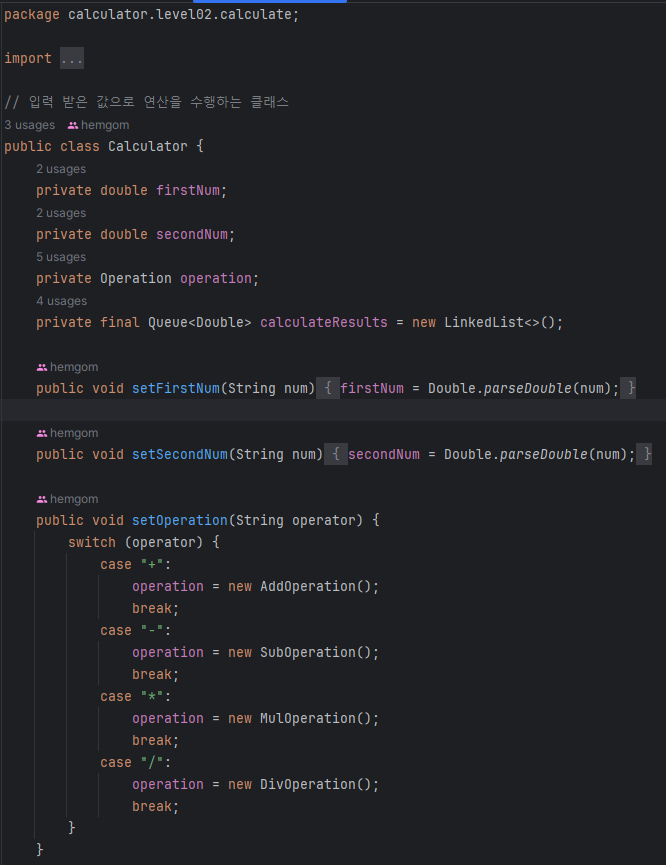
Task: Click Queue<Double> type in calculateResults declaration
Action: pyautogui.click(x=200, y=323)
